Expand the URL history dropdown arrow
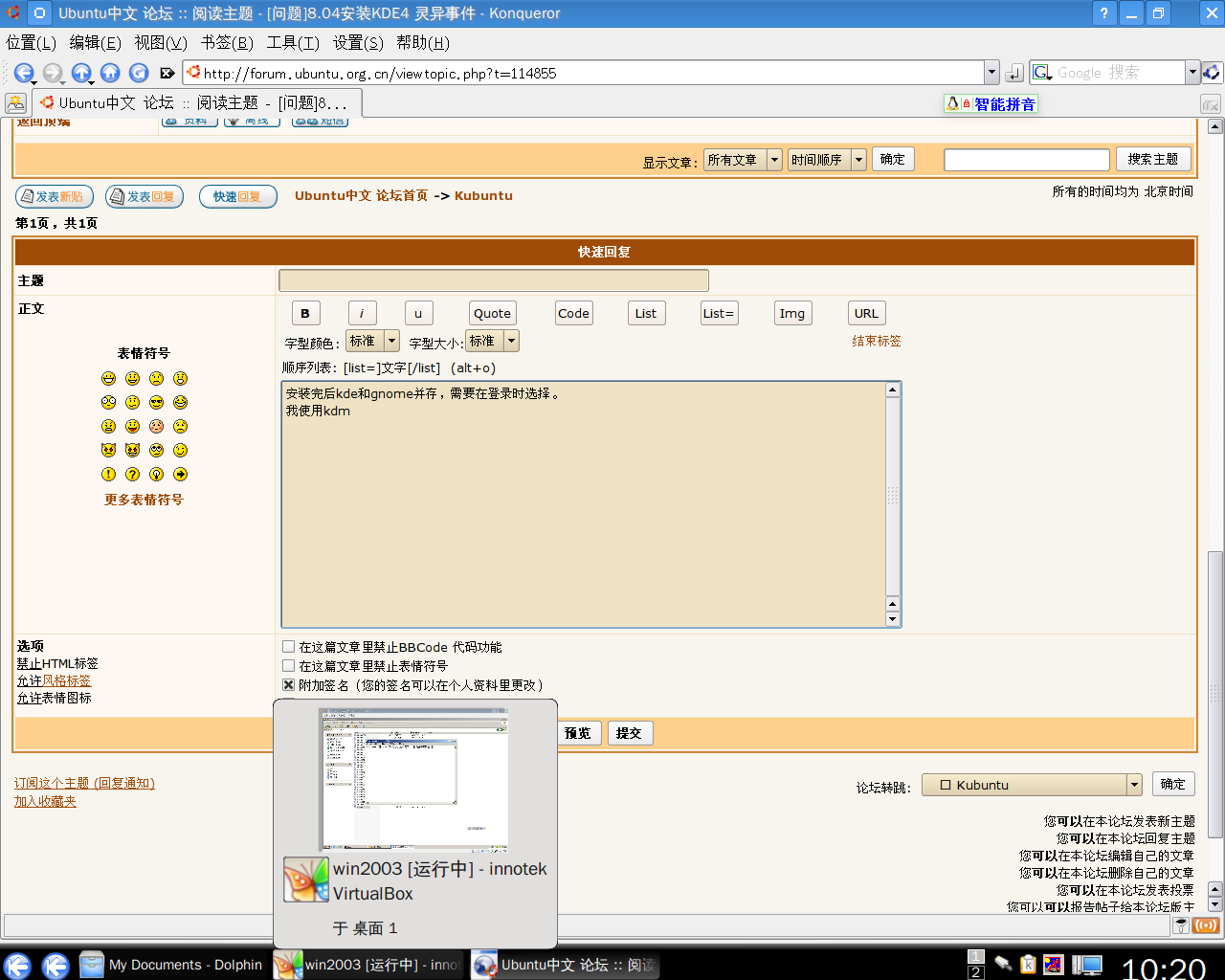Viewport: 1225px width, 980px height. 991,73
